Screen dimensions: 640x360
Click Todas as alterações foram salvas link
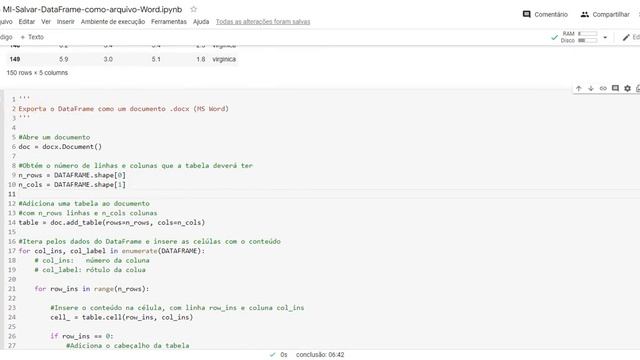pyautogui.click(x=263, y=22)
